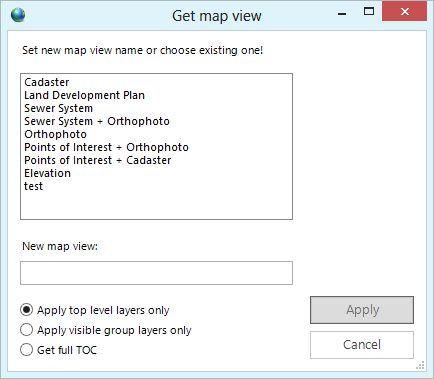Image resolution: width=434 pixels, height=379 pixels.
Task: Focus the New map view text field
Action: tap(156, 273)
